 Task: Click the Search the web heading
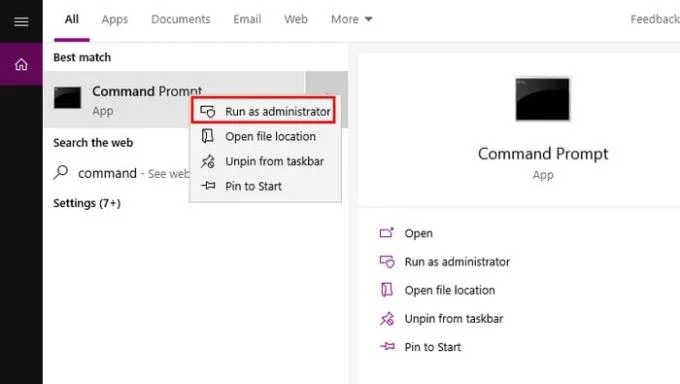(93, 143)
